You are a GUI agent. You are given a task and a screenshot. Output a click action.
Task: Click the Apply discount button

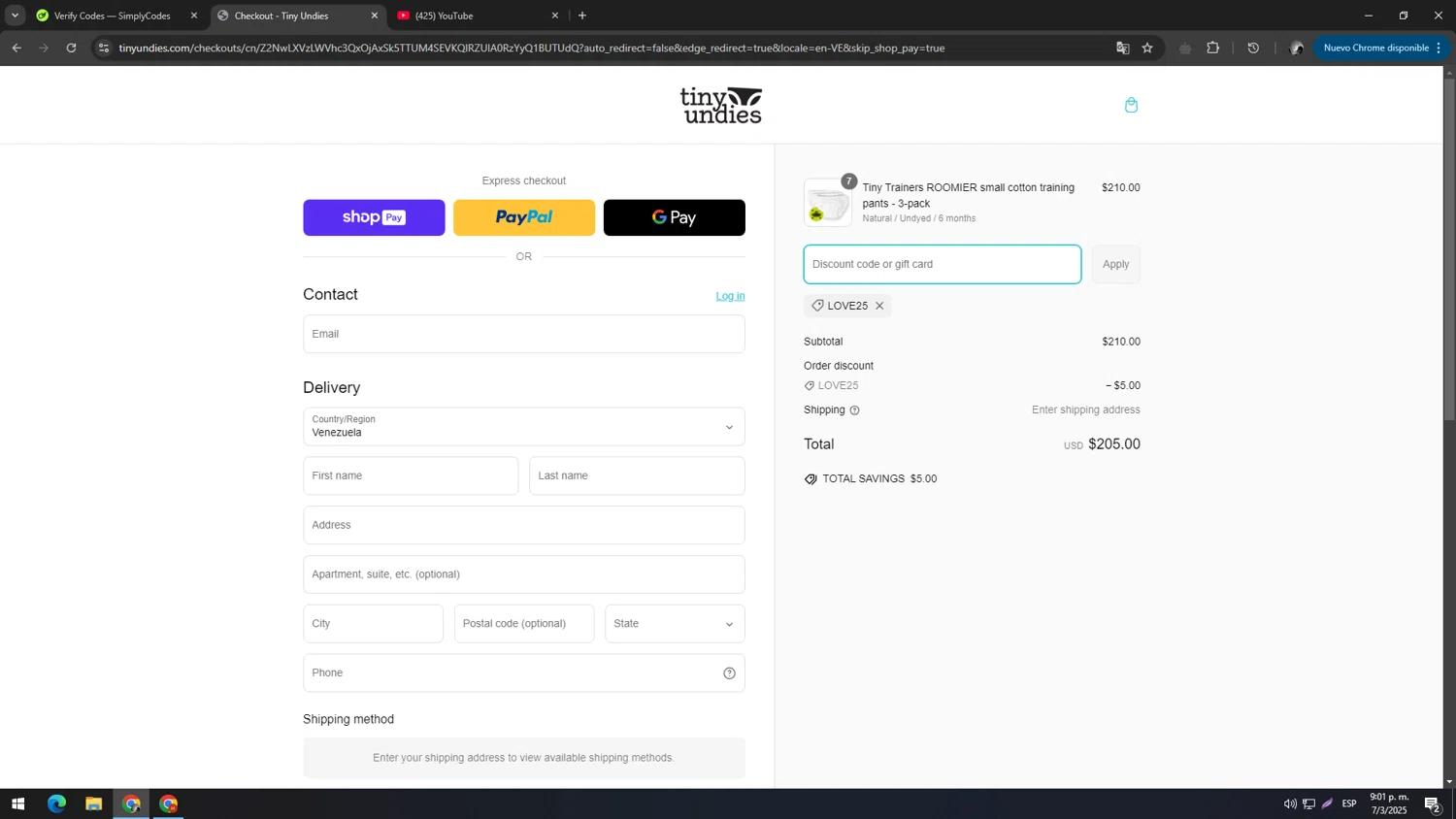tap(1115, 264)
